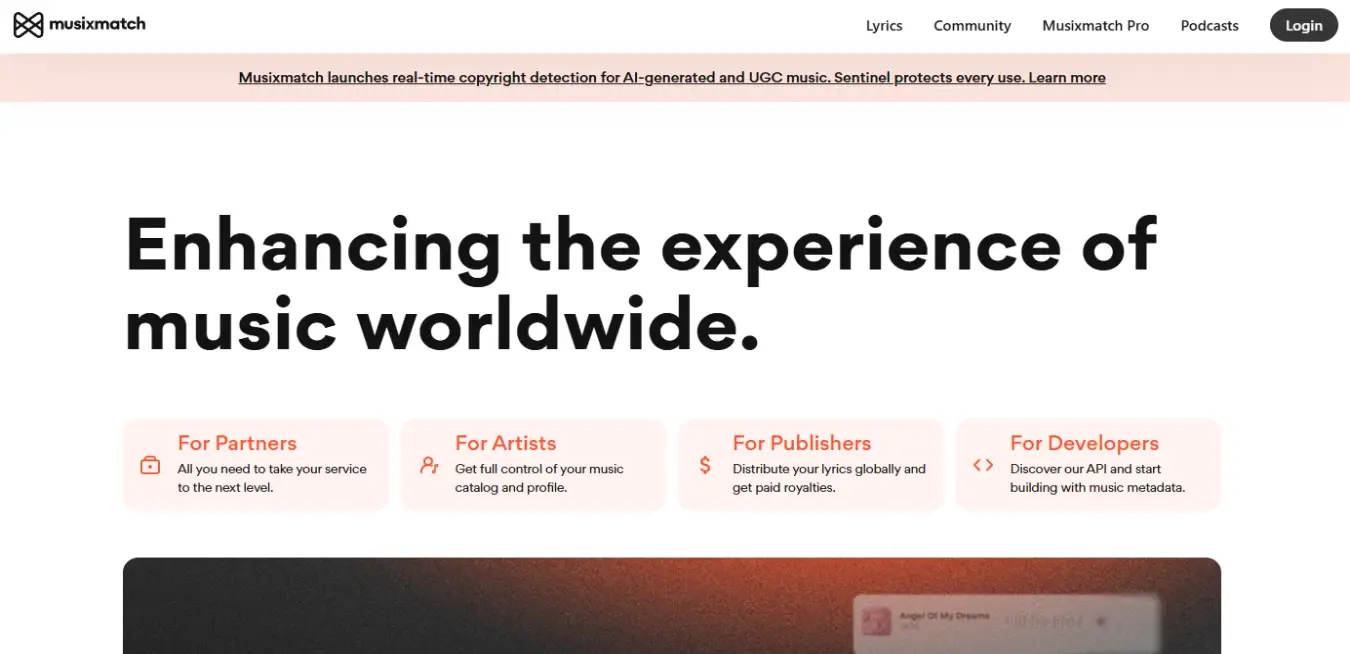1350x654 pixels.
Task: Open the Lyrics menu item
Action: [884, 26]
